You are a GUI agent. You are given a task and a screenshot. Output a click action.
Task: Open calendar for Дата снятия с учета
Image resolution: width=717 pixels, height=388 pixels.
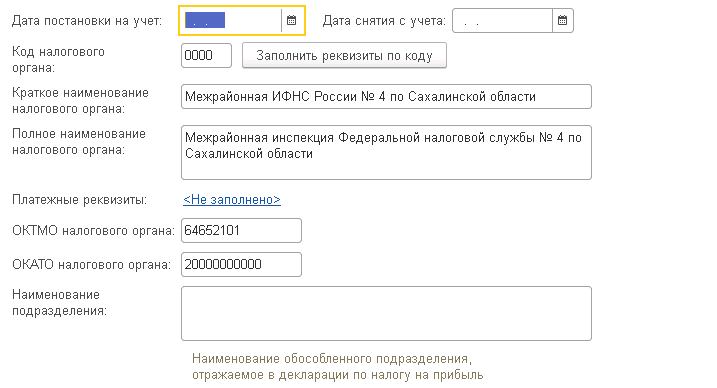(562, 21)
